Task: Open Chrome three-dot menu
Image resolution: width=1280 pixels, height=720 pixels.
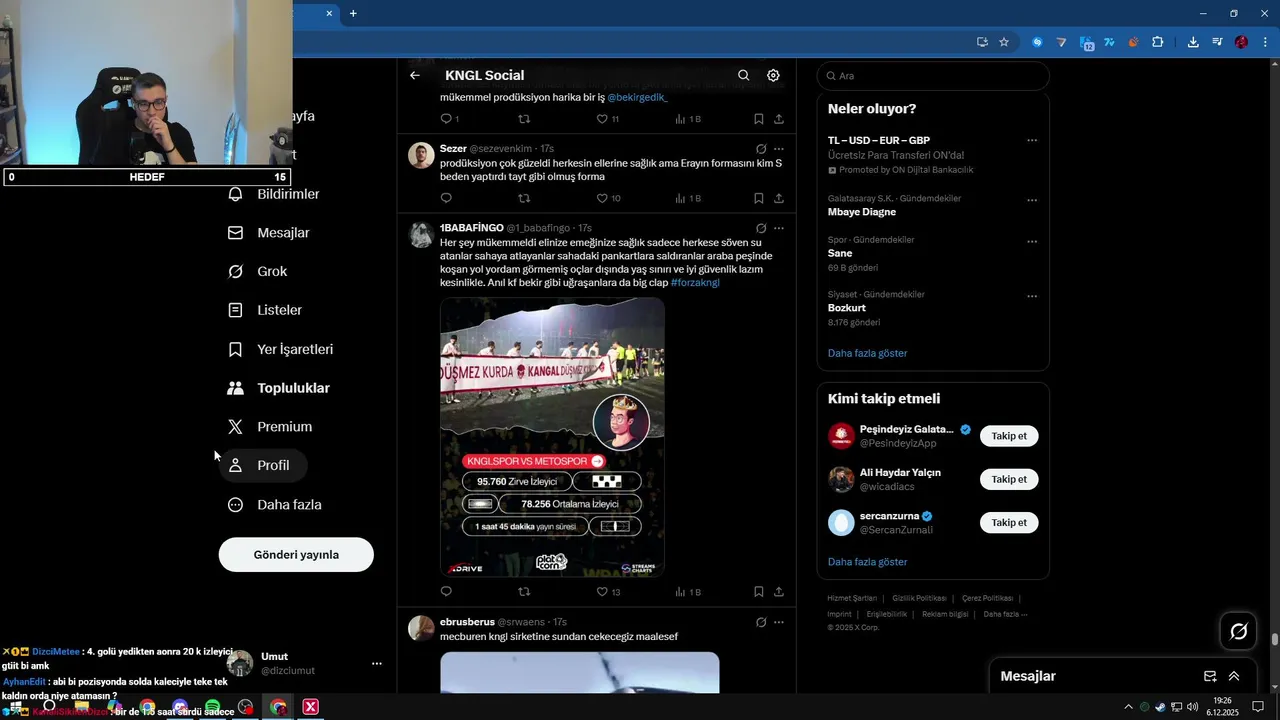Action: click(x=1264, y=42)
